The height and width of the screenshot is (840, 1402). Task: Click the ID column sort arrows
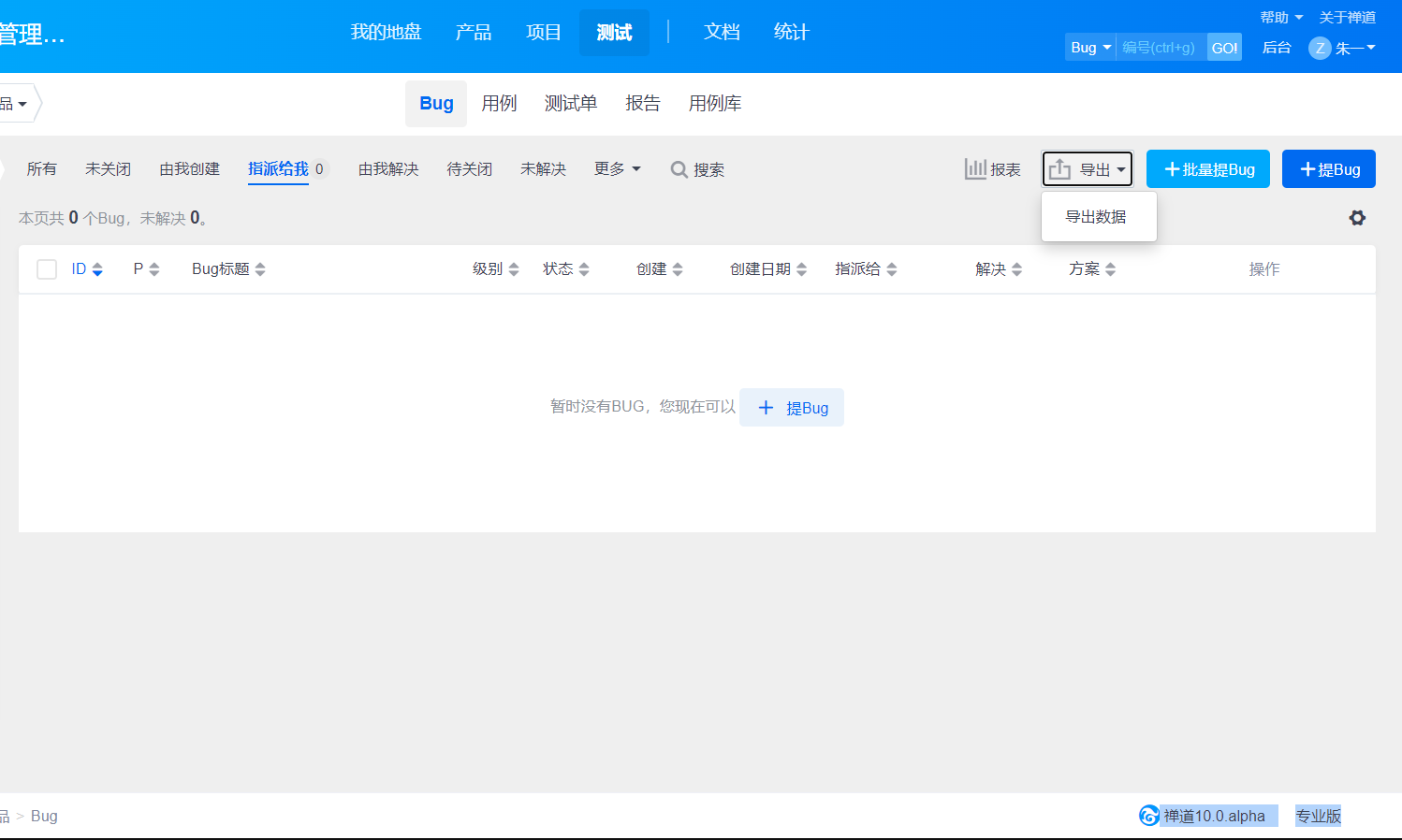pyautogui.click(x=97, y=269)
